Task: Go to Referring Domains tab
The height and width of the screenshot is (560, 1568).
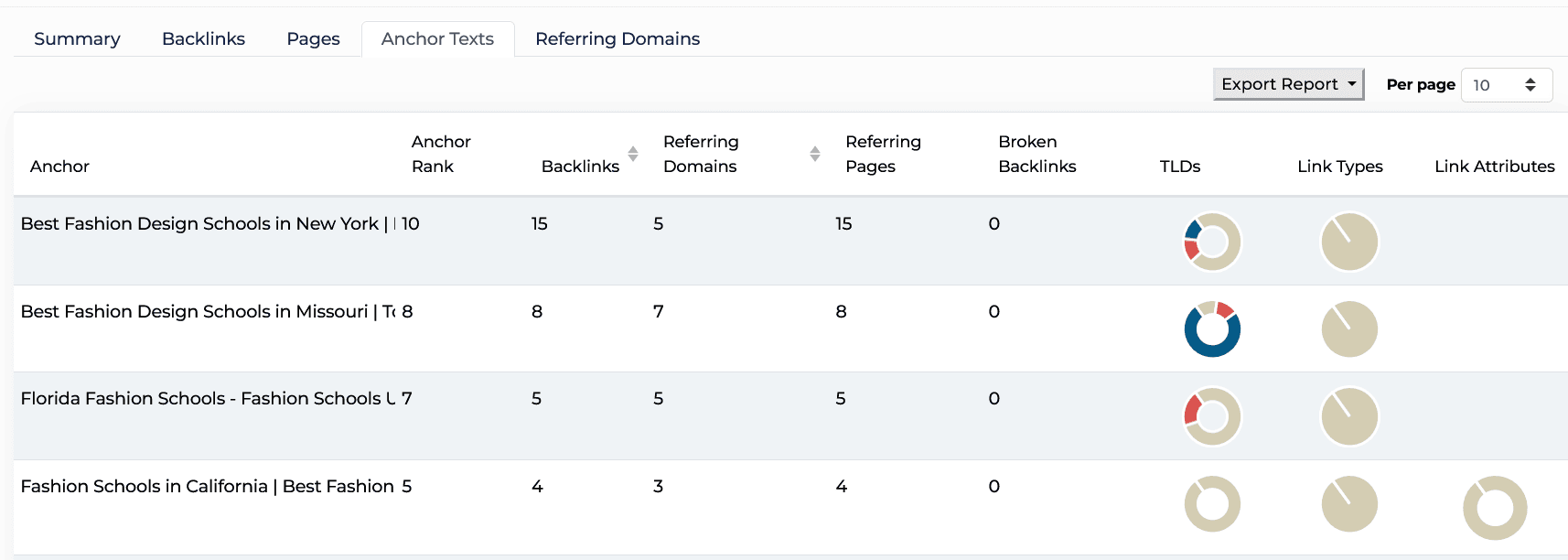Action: [x=618, y=38]
